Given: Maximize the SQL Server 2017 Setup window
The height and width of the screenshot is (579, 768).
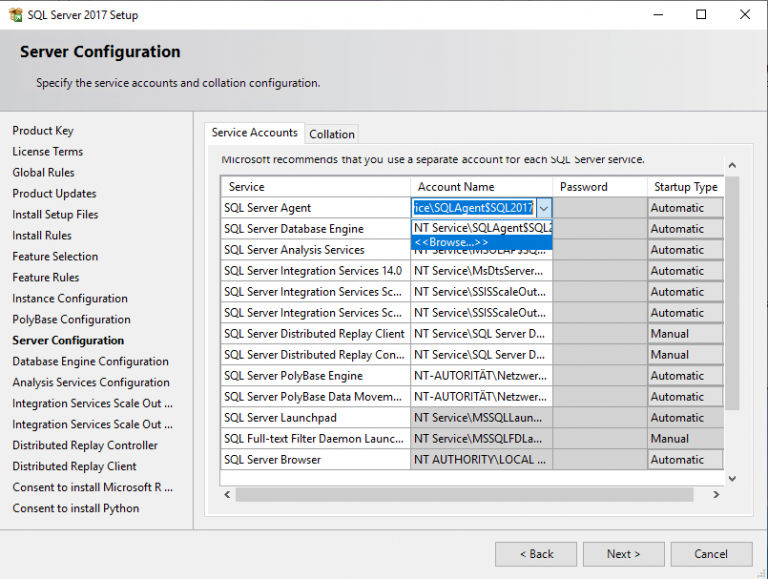Looking at the screenshot, I should (701, 15).
